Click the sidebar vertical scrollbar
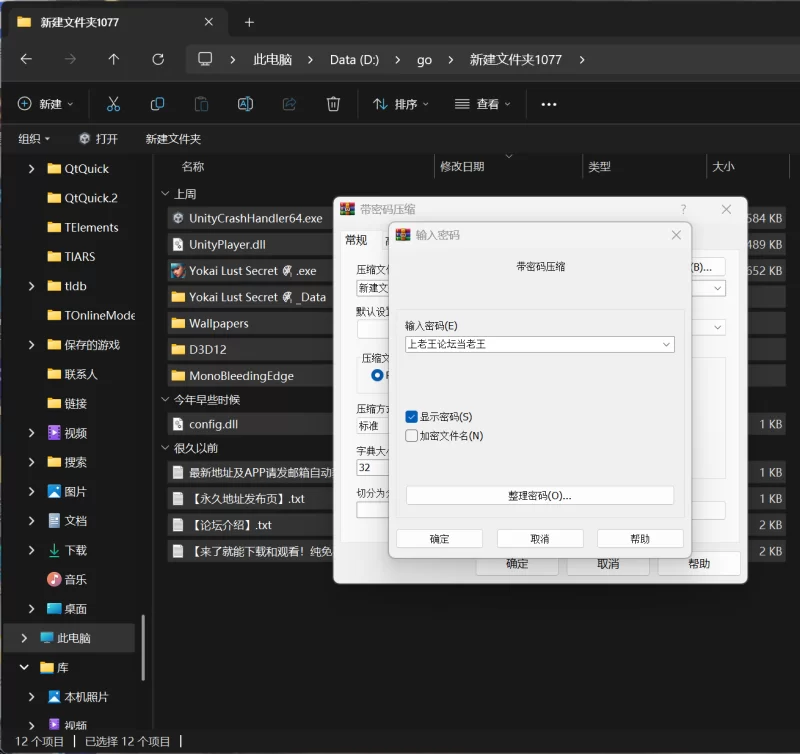This screenshot has height=754, width=800. coord(143,647)
